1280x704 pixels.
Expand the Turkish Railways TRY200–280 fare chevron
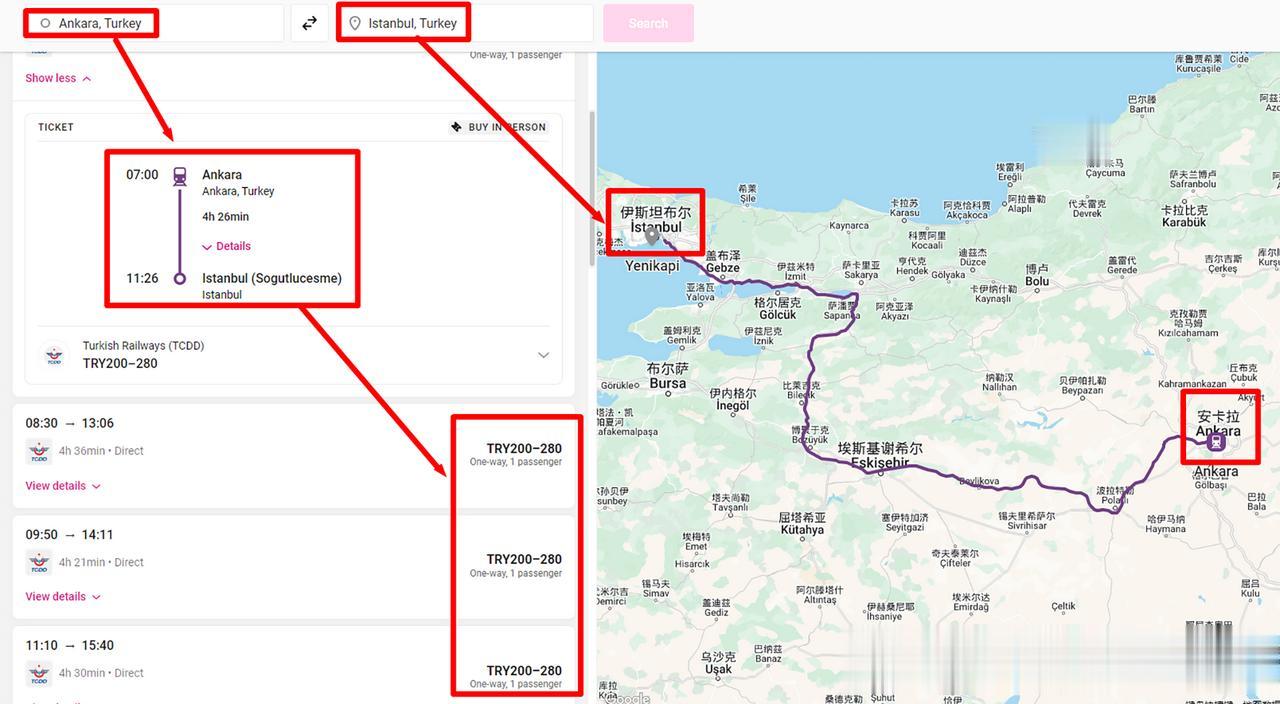pos(543,355)
